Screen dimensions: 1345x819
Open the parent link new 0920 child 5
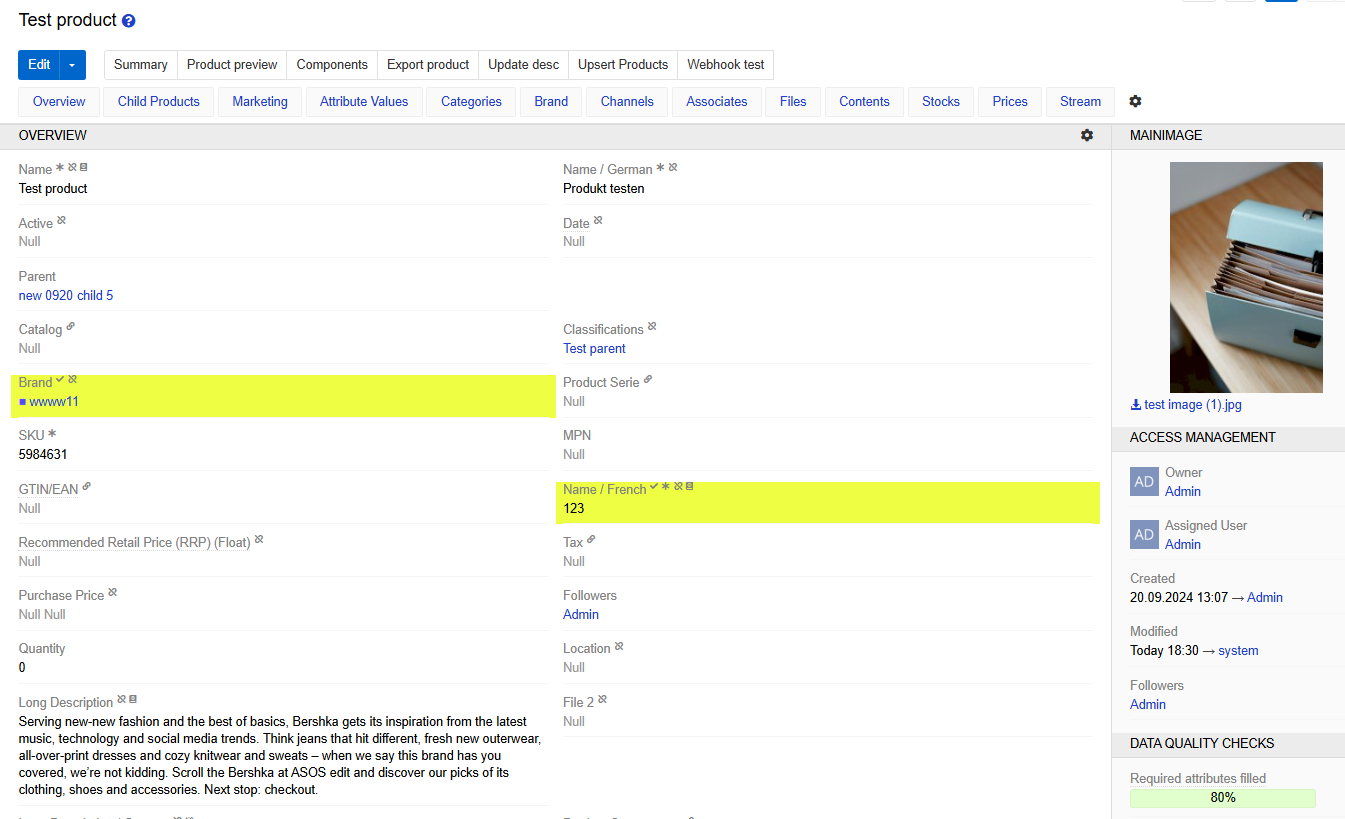66,295
